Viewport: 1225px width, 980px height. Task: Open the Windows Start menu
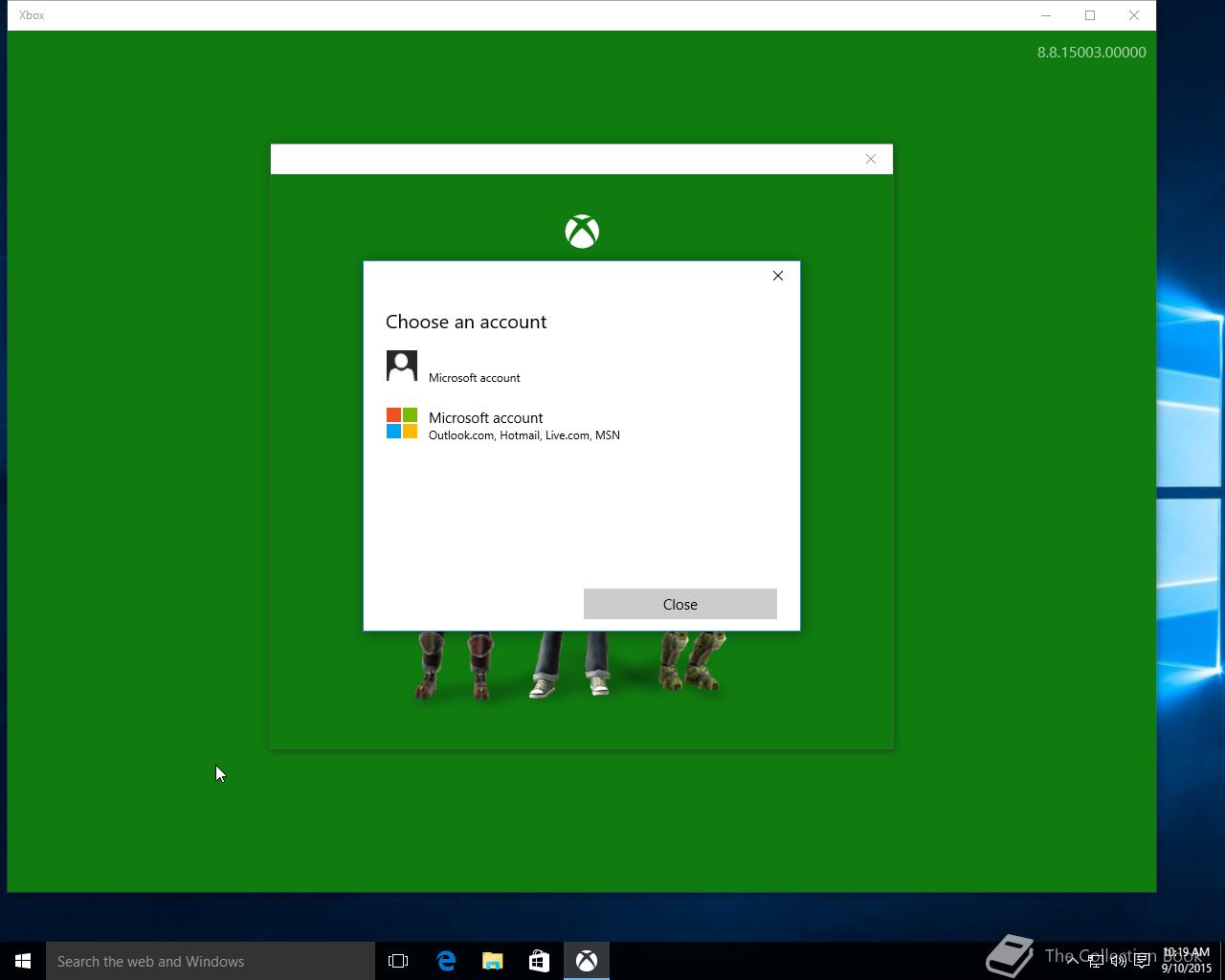[x=23, y=961]
